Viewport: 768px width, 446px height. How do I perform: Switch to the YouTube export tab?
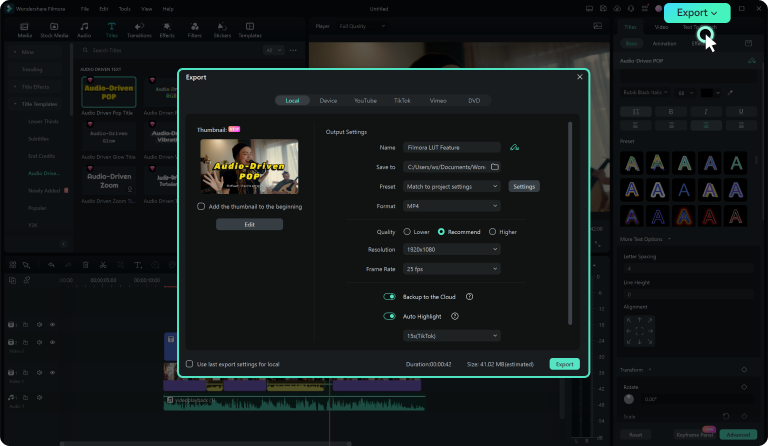click(365, 100)
